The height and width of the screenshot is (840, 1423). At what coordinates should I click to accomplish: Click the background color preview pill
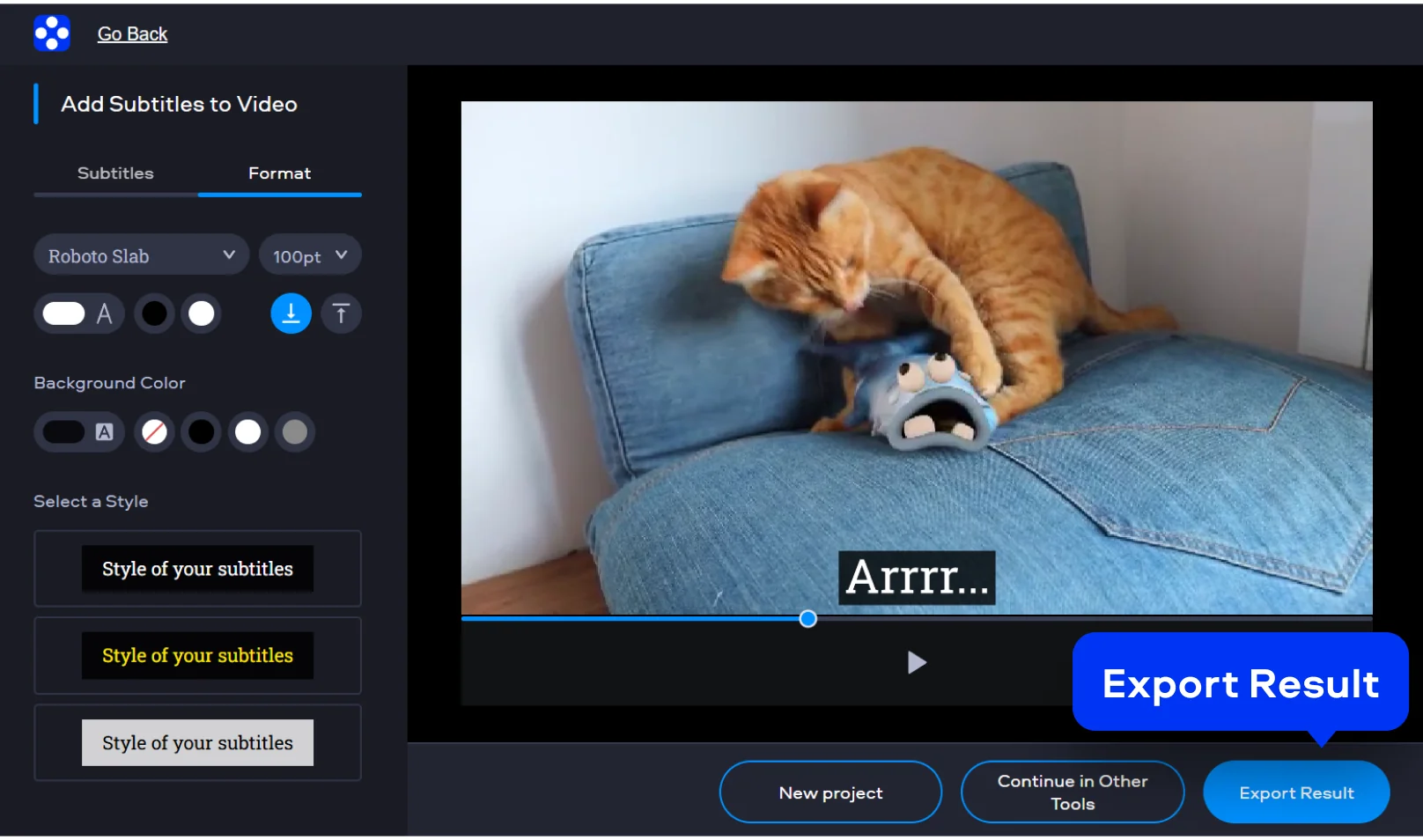pyautogui.click(x=78, y=431)
